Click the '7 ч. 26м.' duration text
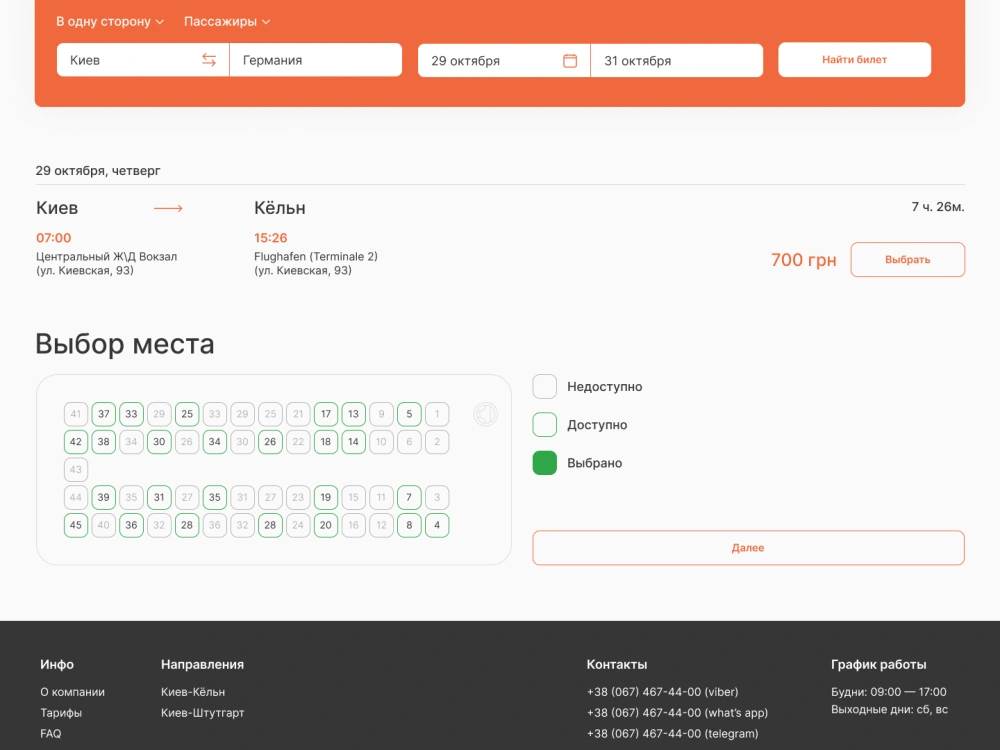 point(938,207)
